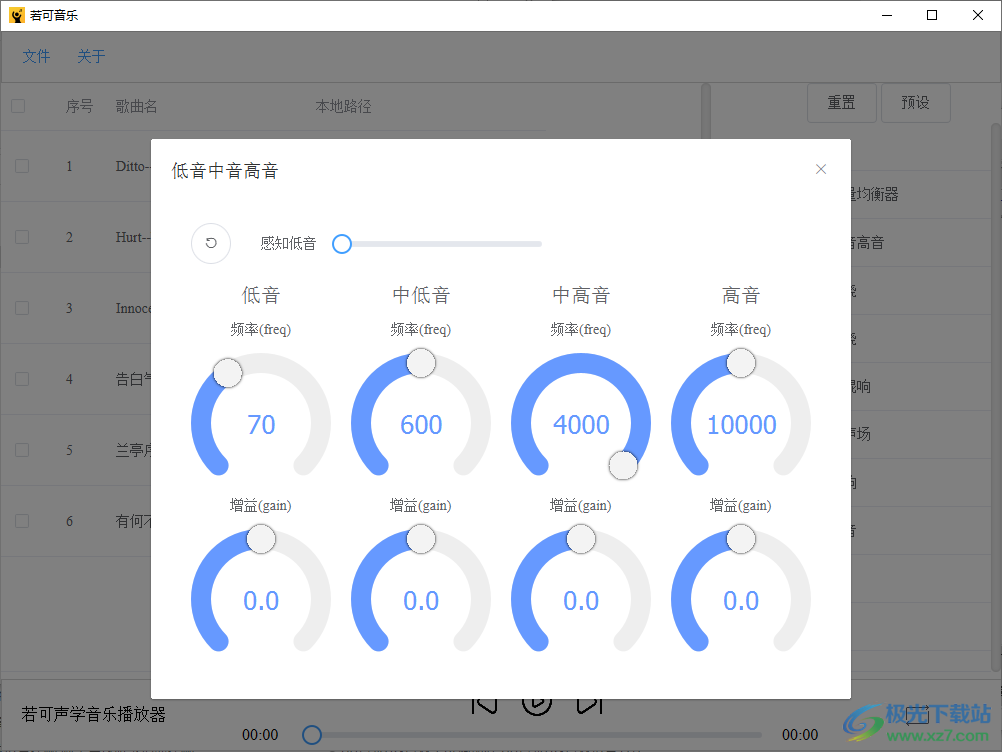The height and width of the screenshot is (752, 1002).
Task: Check the box for song row 5
Action: [x=22, y=450]
